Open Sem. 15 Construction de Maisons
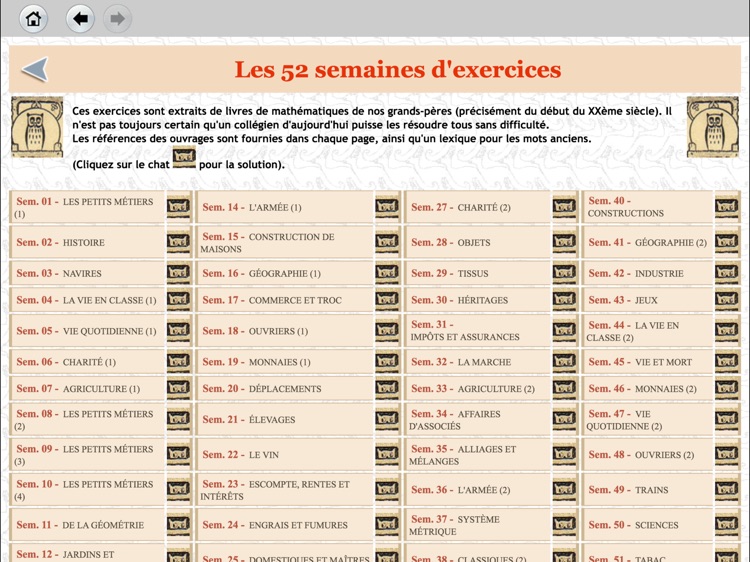The width and height of the screenshot is (750, 562). click(x=285, y=242)
